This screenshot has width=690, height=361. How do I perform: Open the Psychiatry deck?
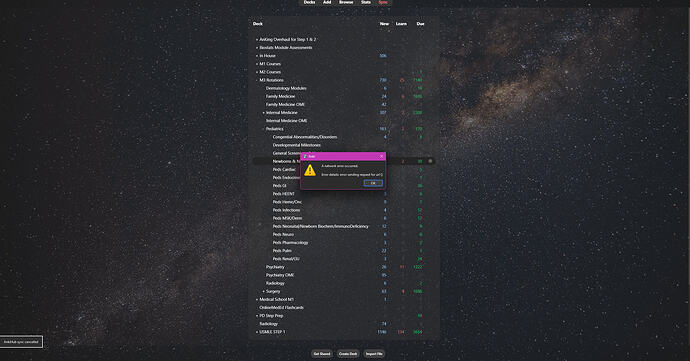[x=275, y=267]
